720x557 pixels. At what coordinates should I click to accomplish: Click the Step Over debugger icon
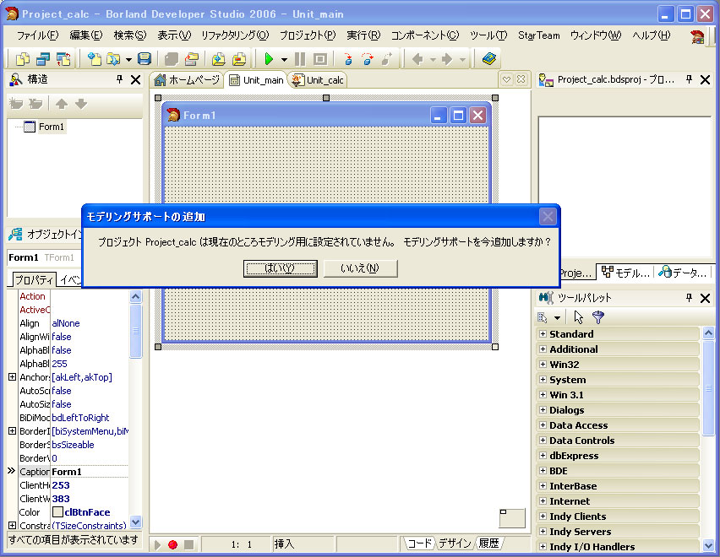[367, 59]
